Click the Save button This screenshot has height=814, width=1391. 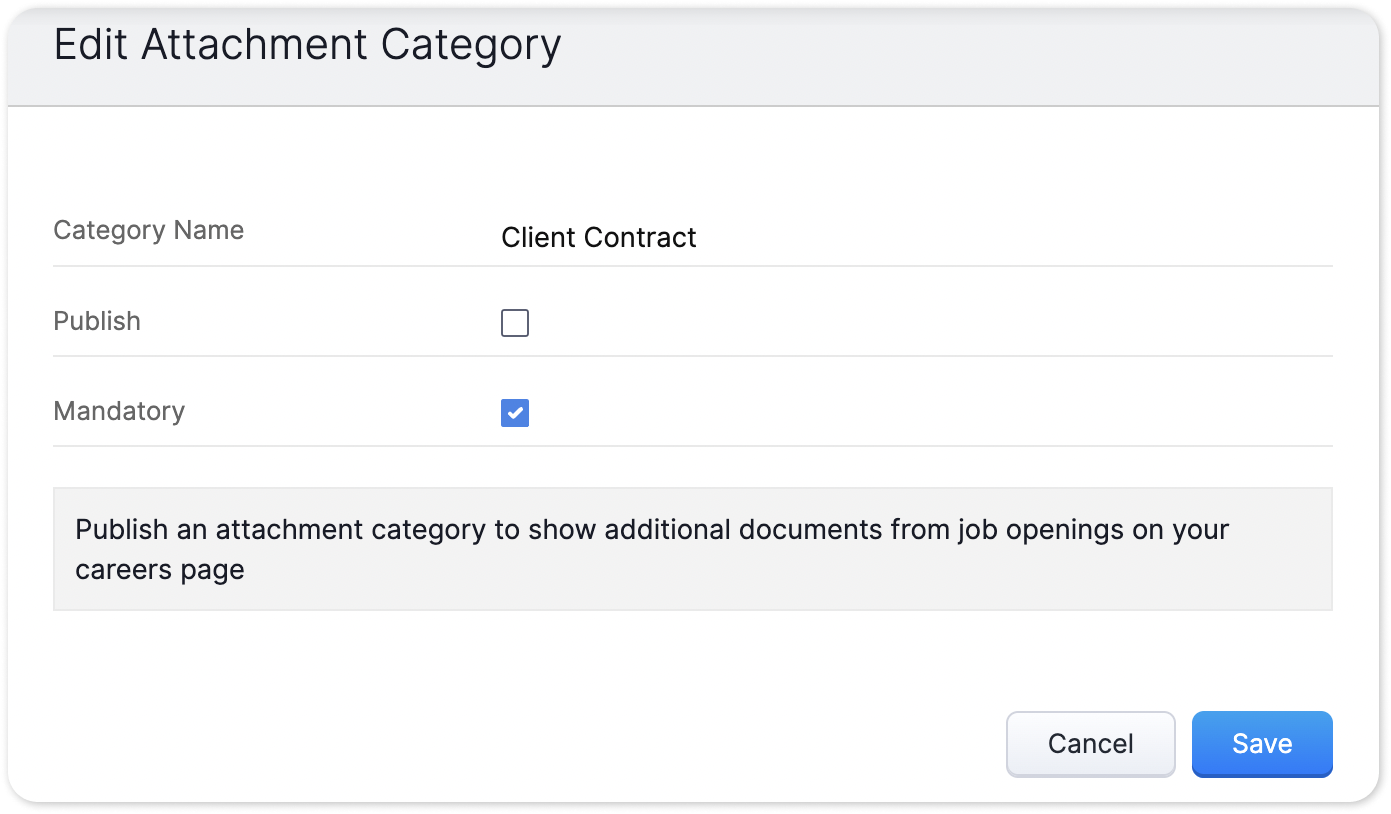pyautogui.click(x=1261, y=744)
